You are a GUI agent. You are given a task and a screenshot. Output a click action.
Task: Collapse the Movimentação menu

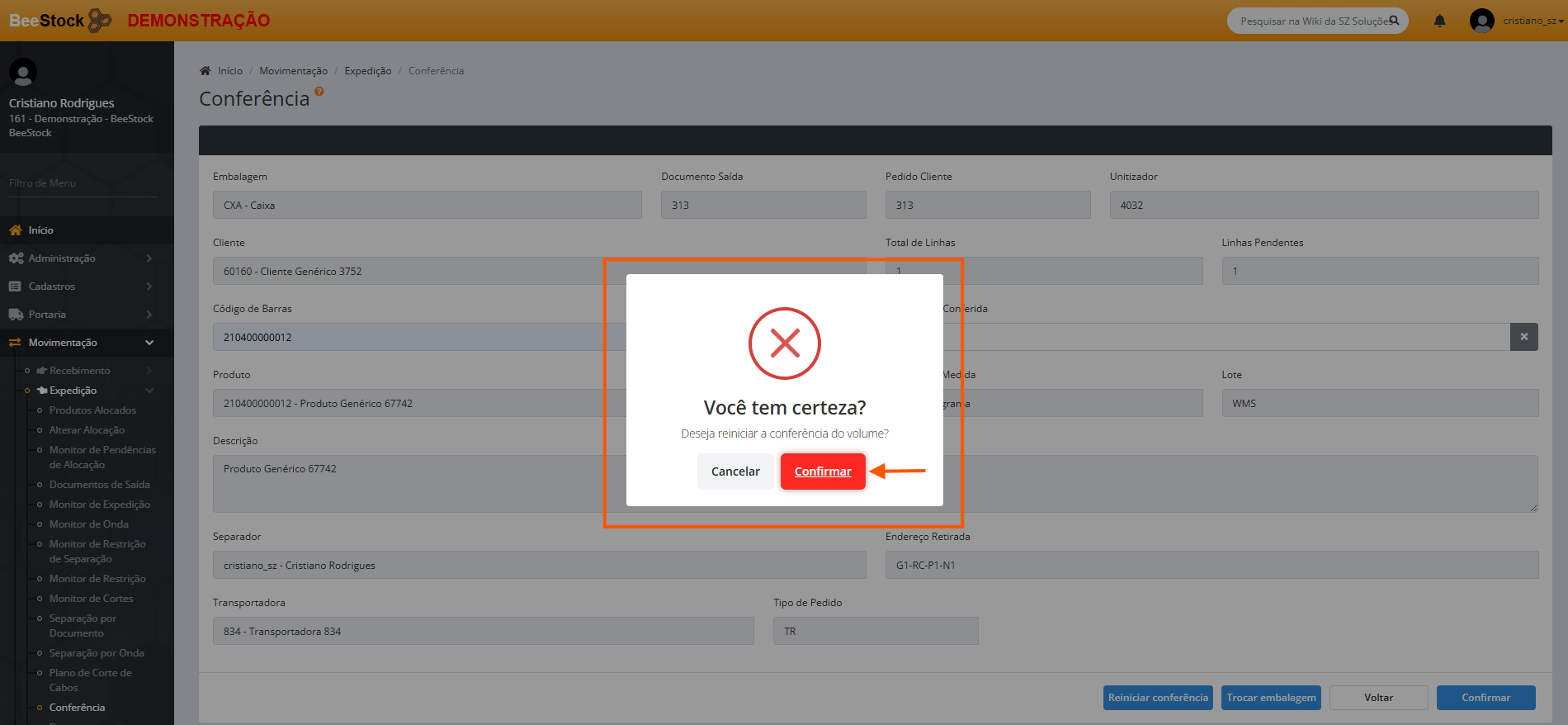click(149, 343)
